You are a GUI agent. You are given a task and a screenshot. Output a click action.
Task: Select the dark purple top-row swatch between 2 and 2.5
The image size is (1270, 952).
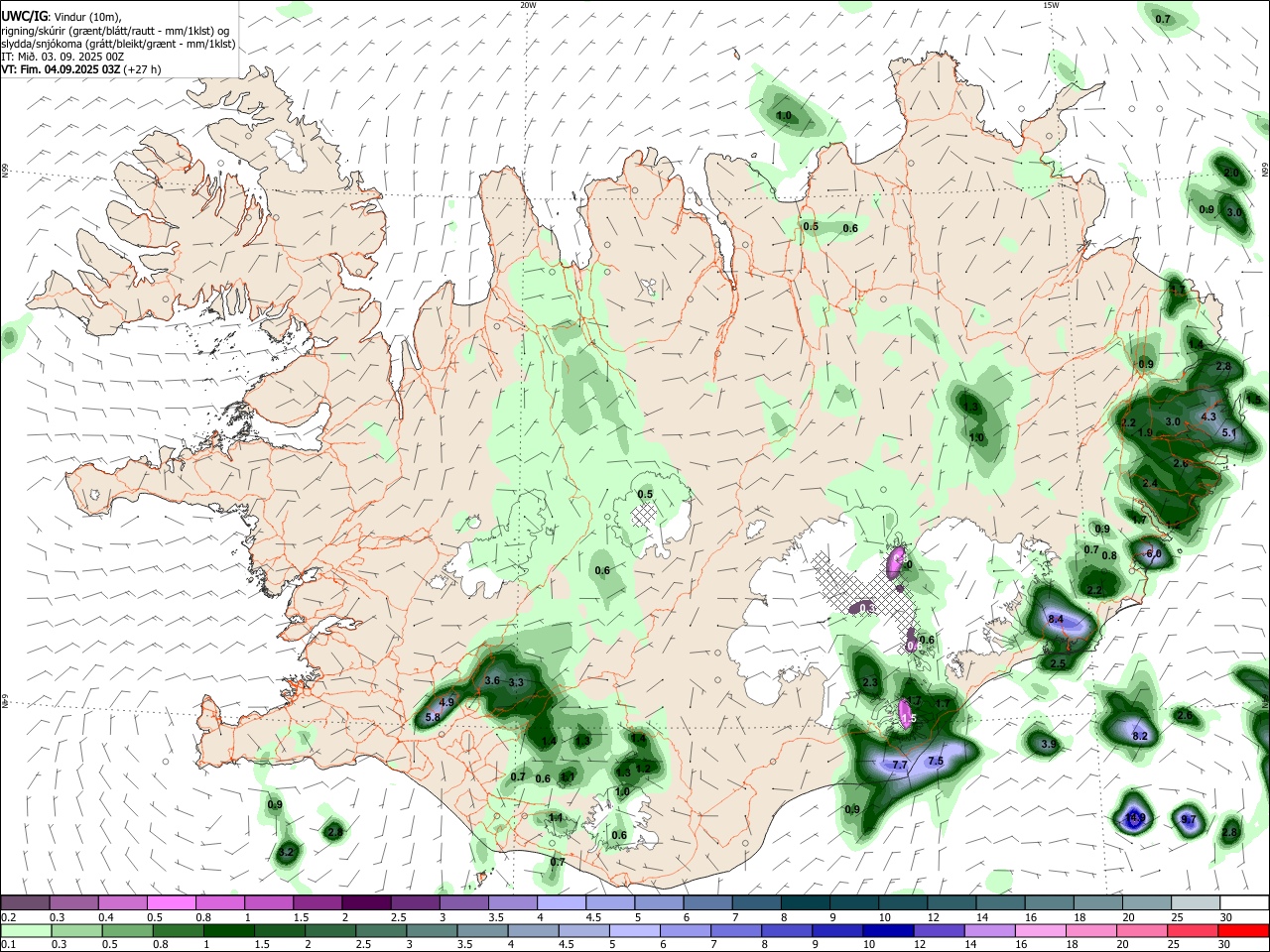[x=365, y=902]
